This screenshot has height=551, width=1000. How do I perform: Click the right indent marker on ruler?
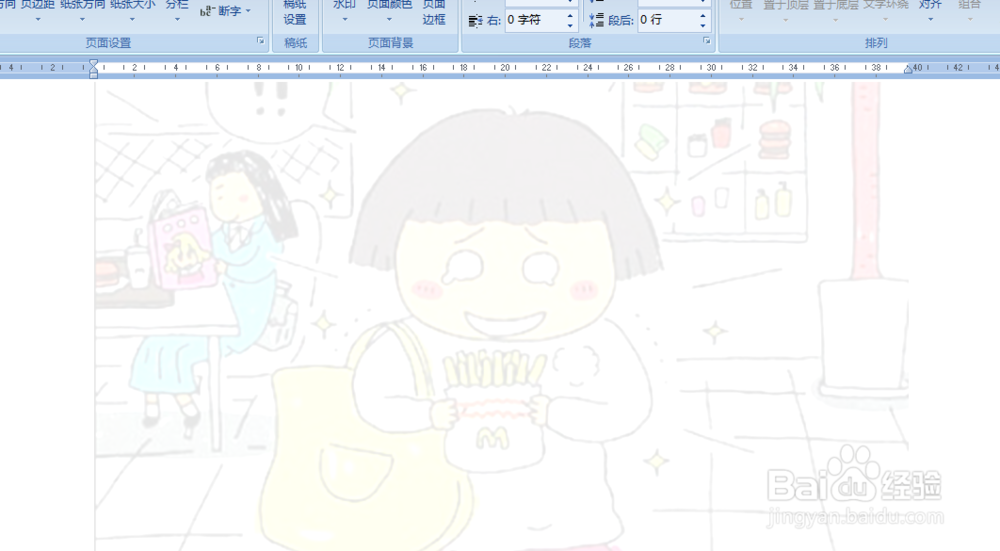coord(908,70)
